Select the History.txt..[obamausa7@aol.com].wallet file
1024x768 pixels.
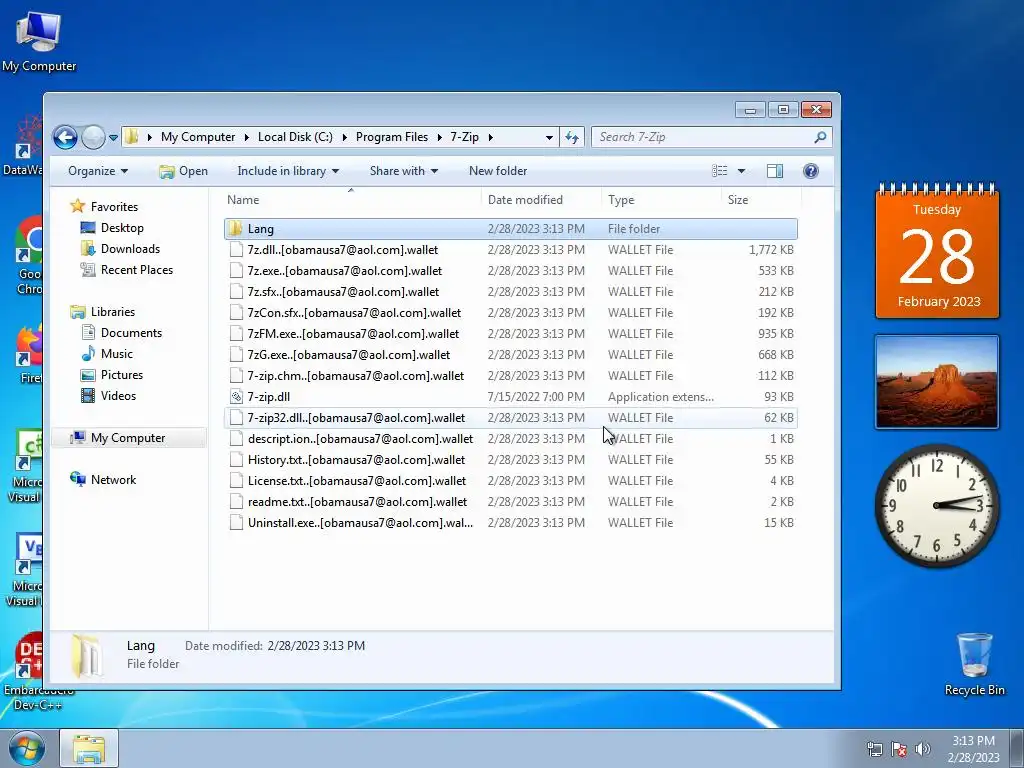coord(511,460)
